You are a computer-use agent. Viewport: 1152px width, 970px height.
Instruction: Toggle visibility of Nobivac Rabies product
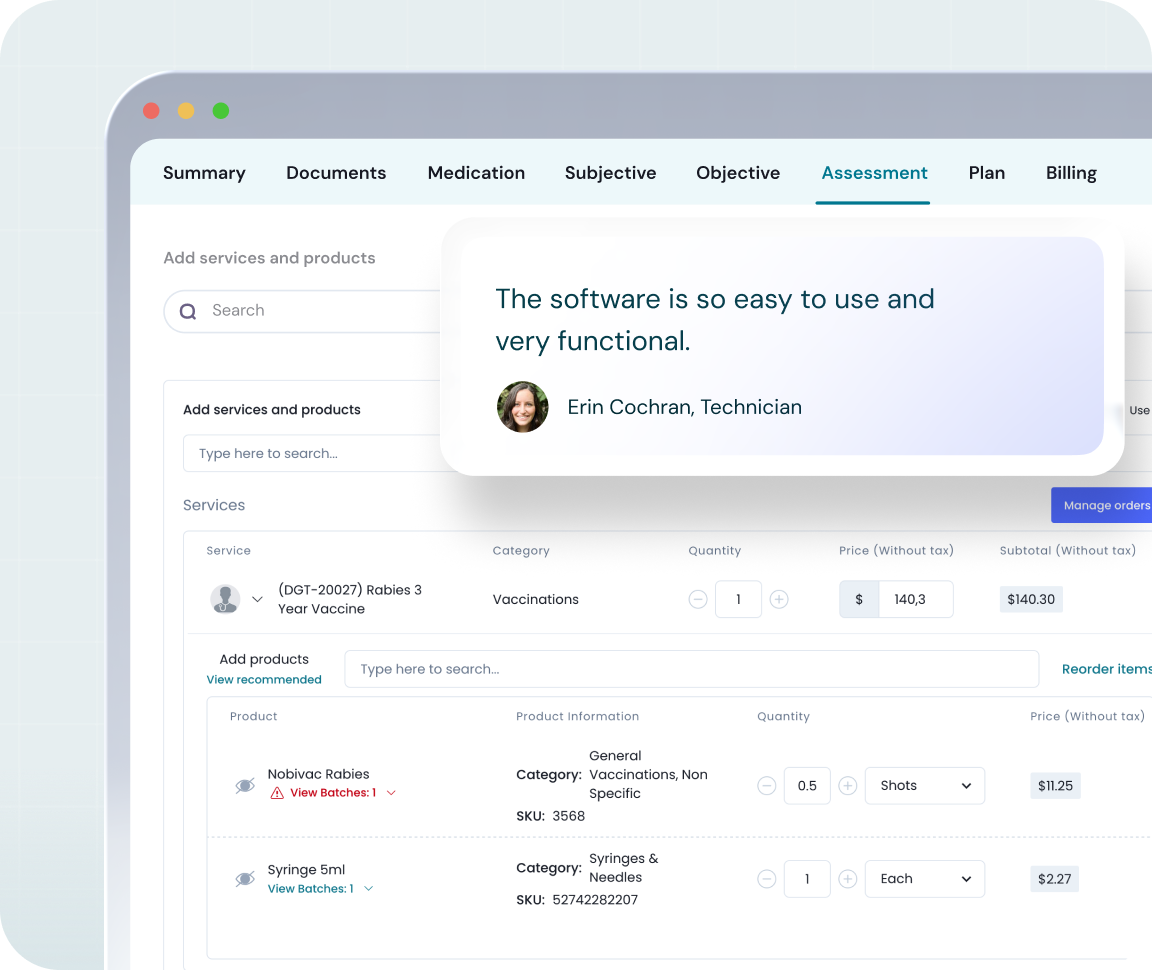(x=245, y=786)
